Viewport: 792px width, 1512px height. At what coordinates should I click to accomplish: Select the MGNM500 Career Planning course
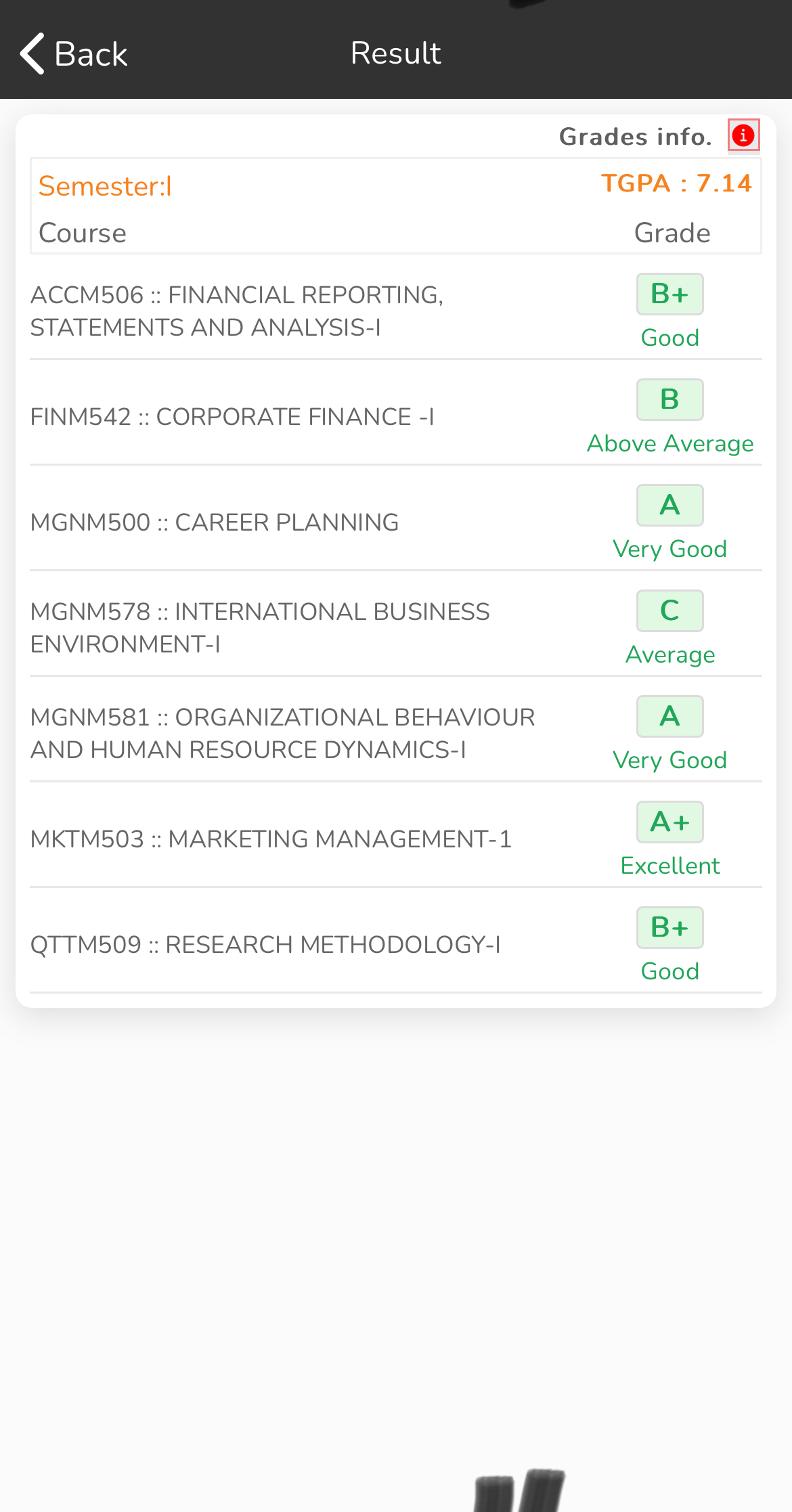[x=215, y=522]
